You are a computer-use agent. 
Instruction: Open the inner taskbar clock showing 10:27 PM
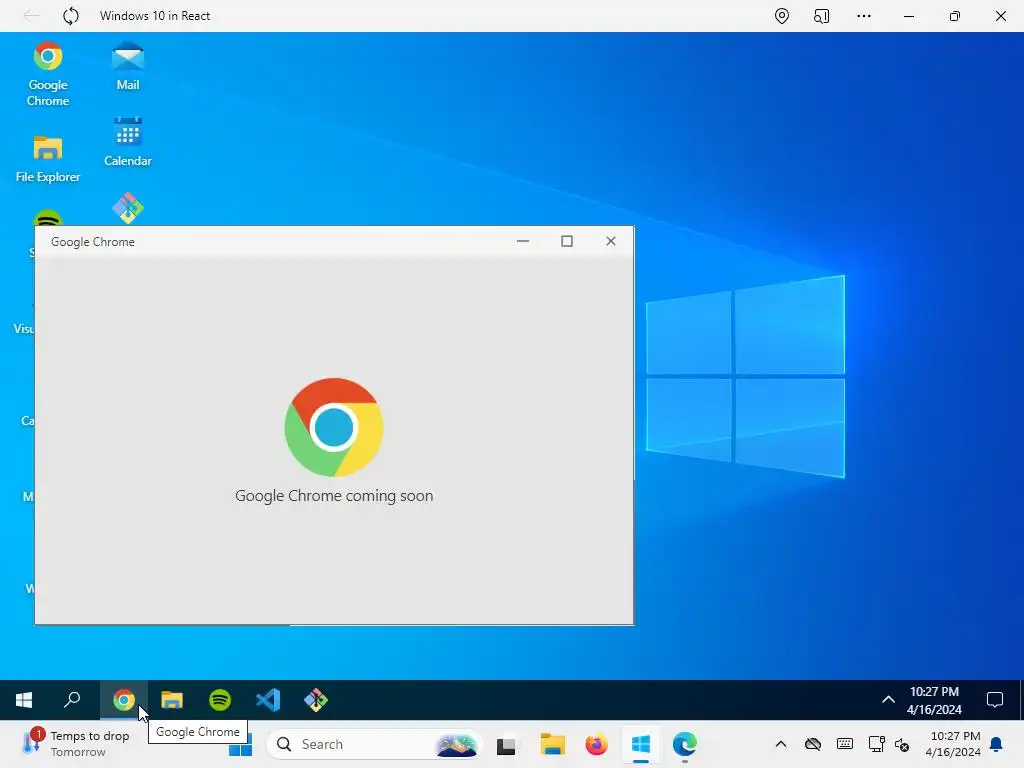point(934,700)
